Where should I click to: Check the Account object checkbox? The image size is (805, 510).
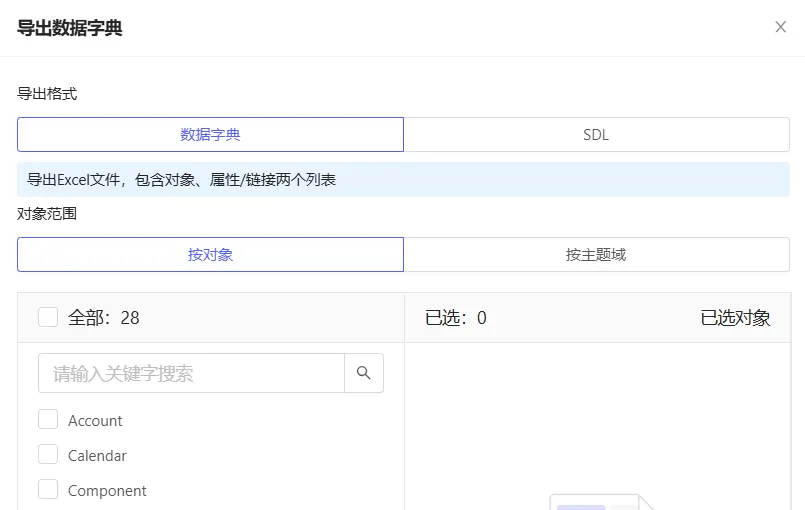coord(48,420)
